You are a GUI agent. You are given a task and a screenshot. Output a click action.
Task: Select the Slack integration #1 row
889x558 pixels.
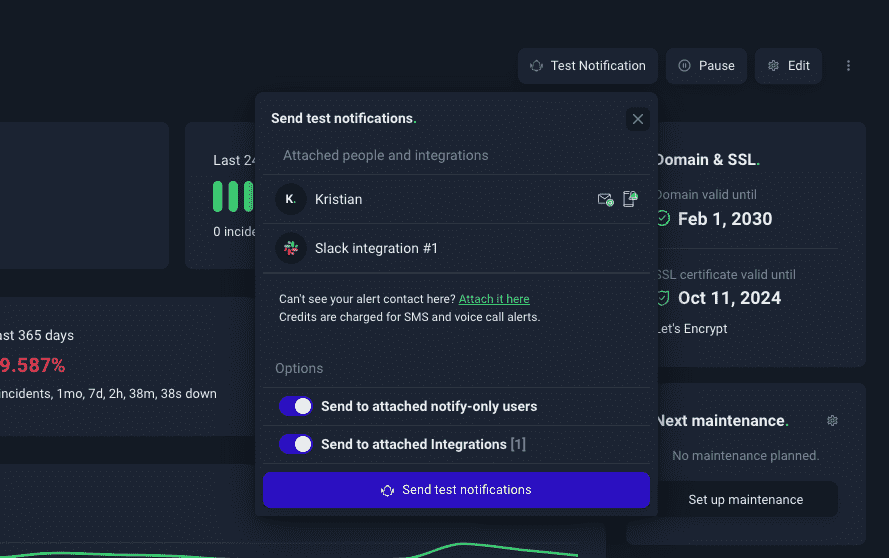(x=456, y=248)
